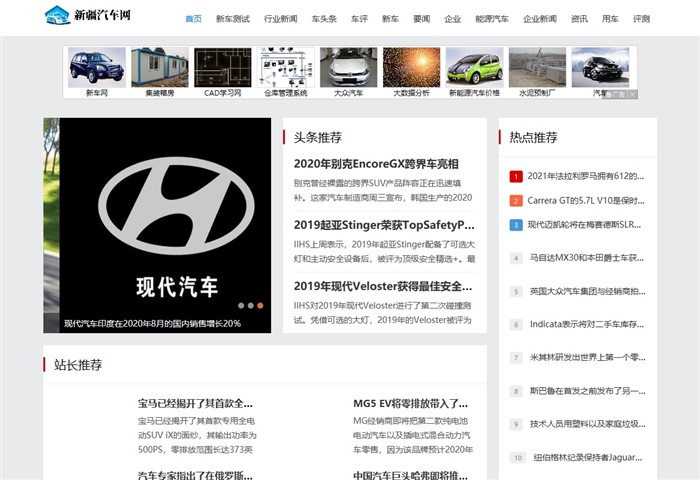Viewport: 700px width, 480px height.
Task: Select the second carousel dot
Action: [x=250, y=306]
